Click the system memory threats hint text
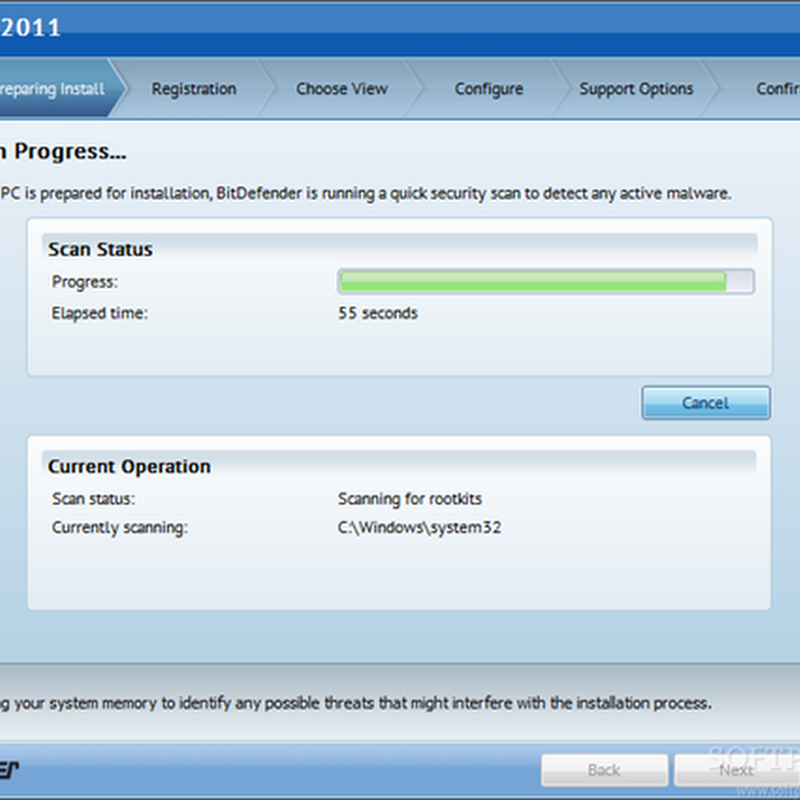The height and width of the screenshot is (800, 800). pyautogui.click(x=356, y=703)
